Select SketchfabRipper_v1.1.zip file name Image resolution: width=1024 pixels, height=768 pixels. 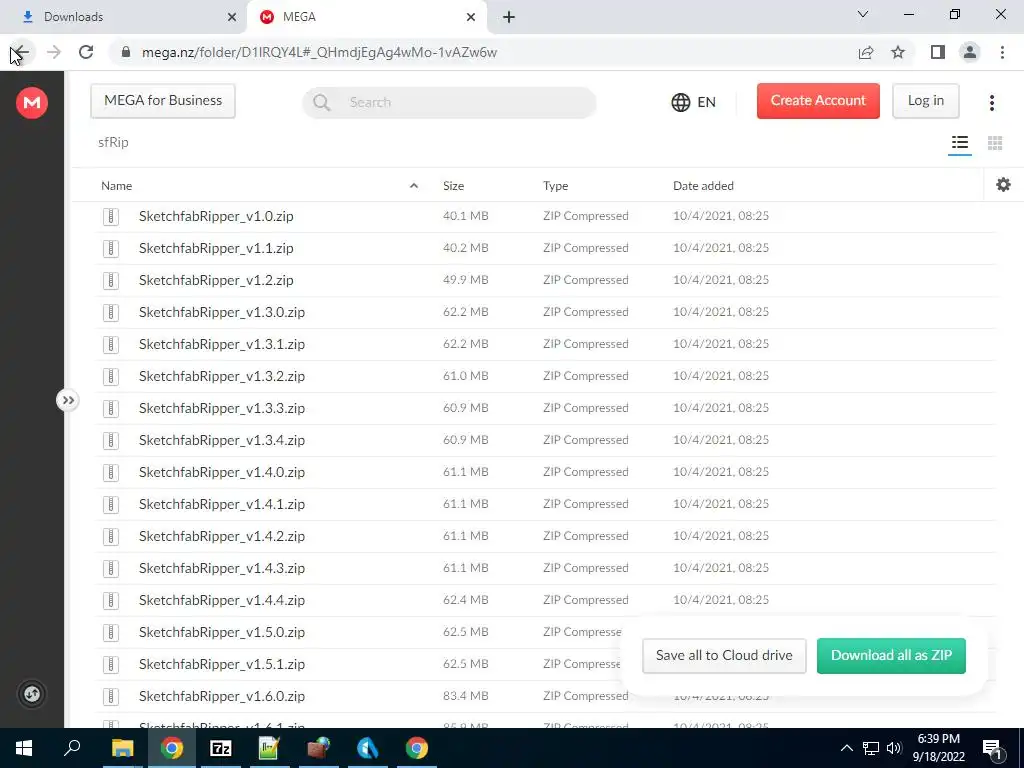pyautogui.click(x=216, y=248)
